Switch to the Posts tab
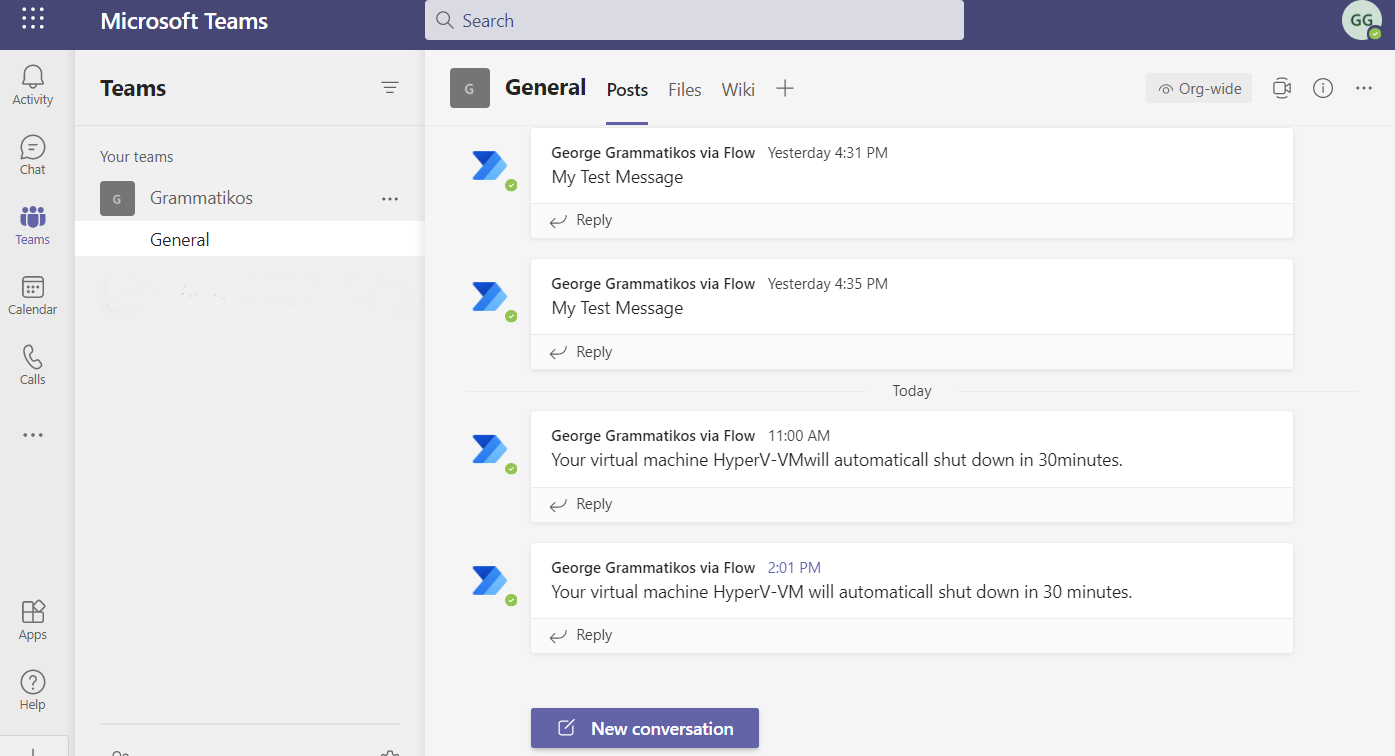This screenshot has height=756, width=1395. (x=627, y=90)
